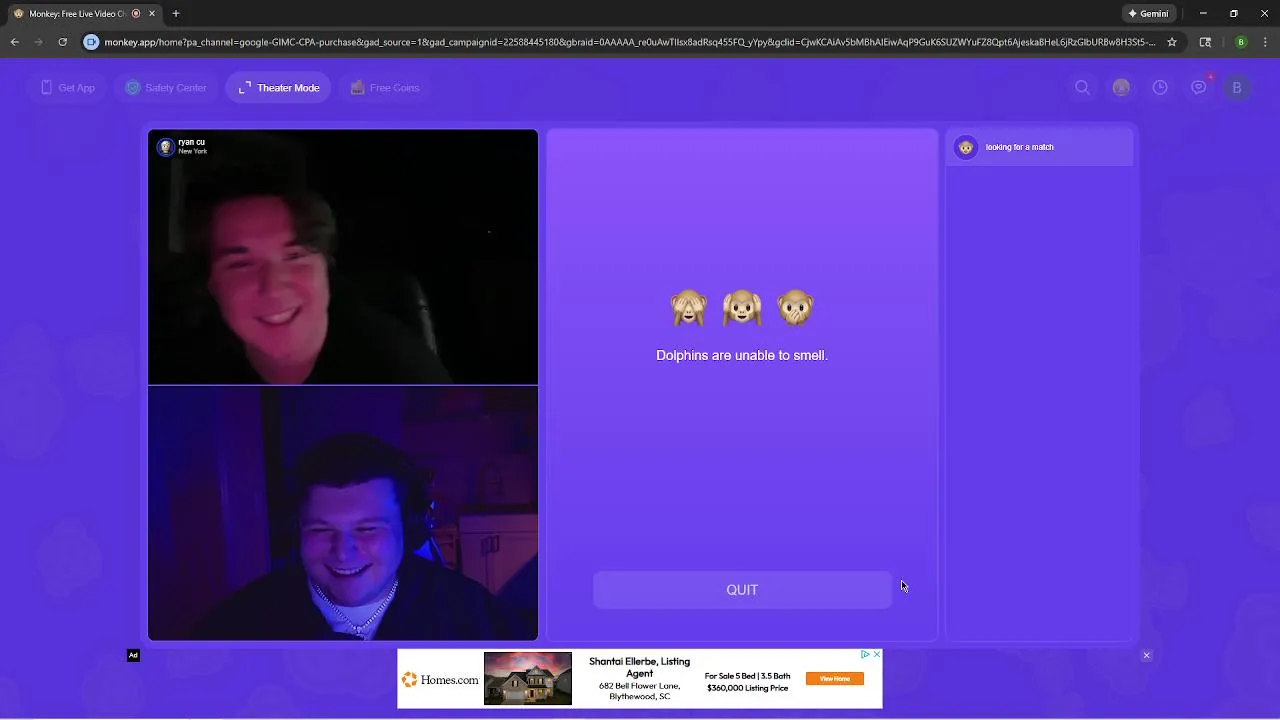This screenshot has height=720, width=1280.
Task: Open the Safety Center
Action: pyautogui.click(x=166, y=88)
